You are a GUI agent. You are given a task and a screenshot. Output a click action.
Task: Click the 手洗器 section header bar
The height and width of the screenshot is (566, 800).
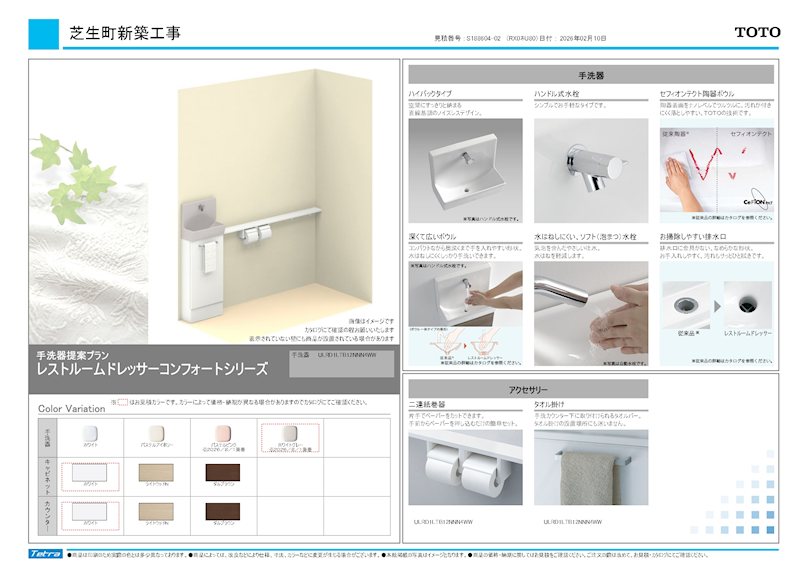pos(590,75)
